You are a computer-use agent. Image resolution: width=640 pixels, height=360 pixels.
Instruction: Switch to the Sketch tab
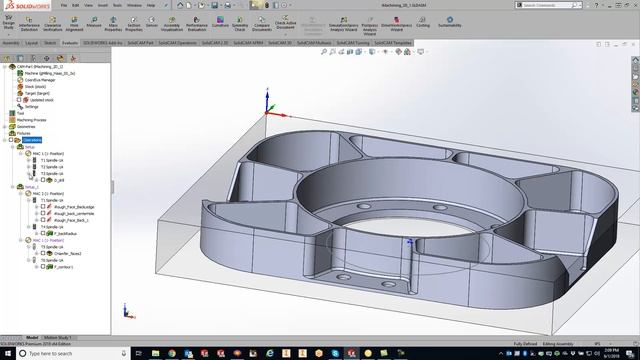click(x=50, y=43)
